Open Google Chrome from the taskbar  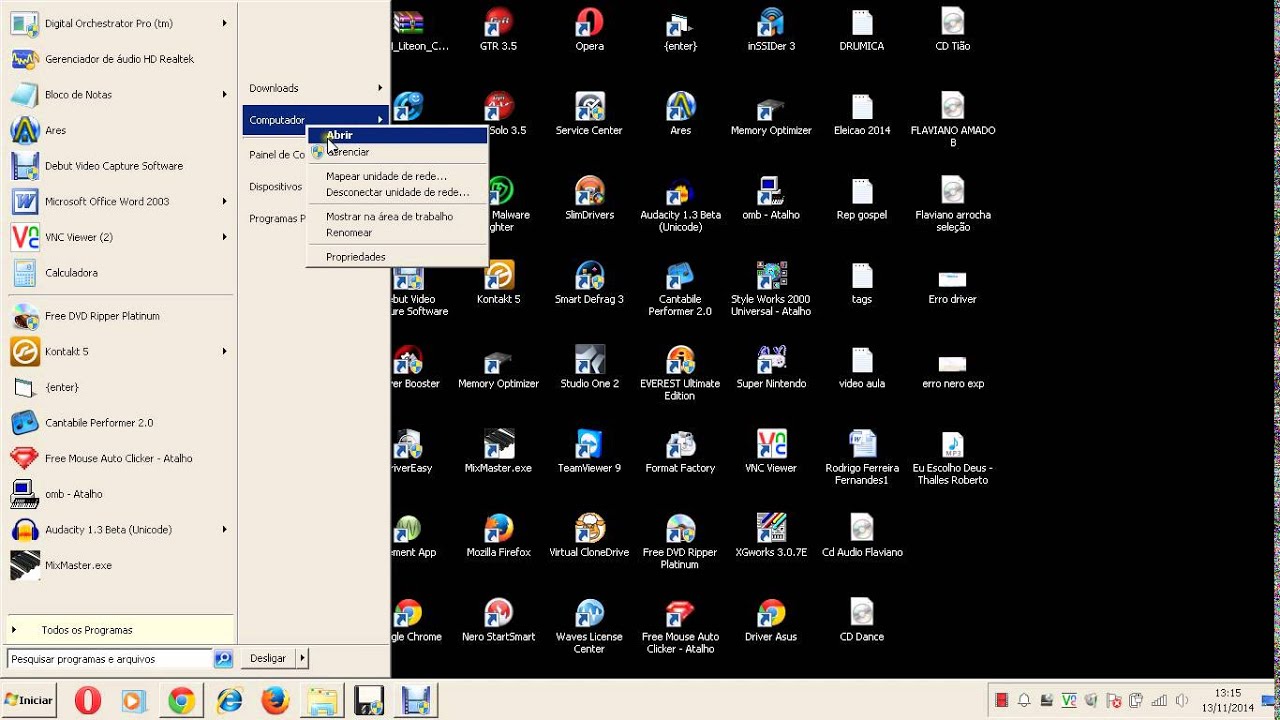tap(181, 701)
